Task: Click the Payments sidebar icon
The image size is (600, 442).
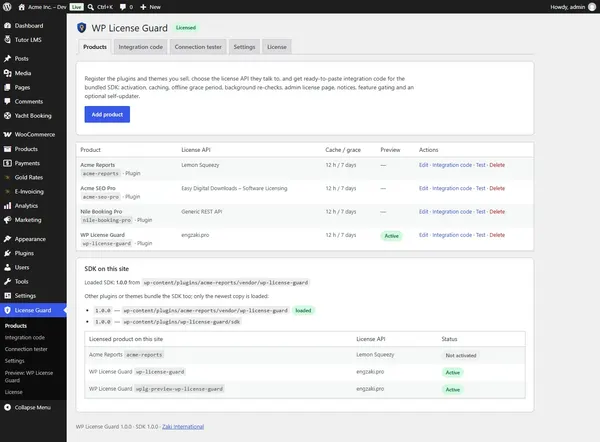Action: click(7, 163)
